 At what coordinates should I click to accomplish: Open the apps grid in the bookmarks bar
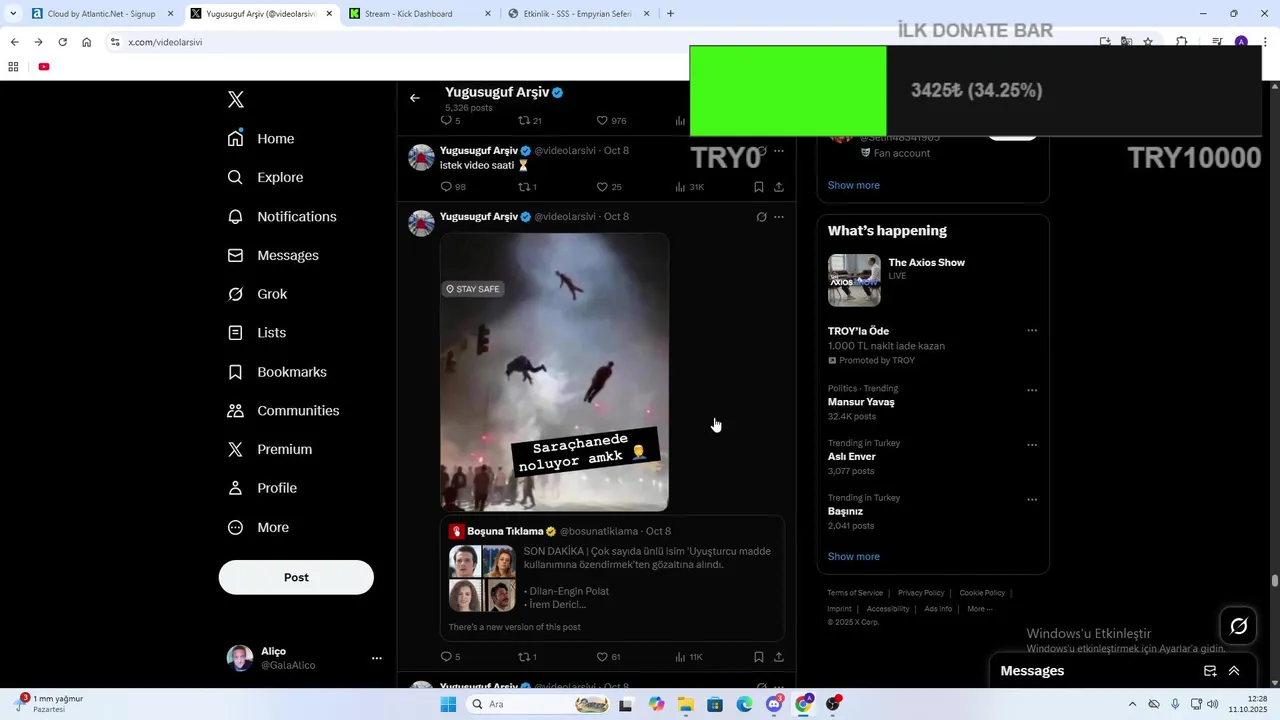click(13, 67)
